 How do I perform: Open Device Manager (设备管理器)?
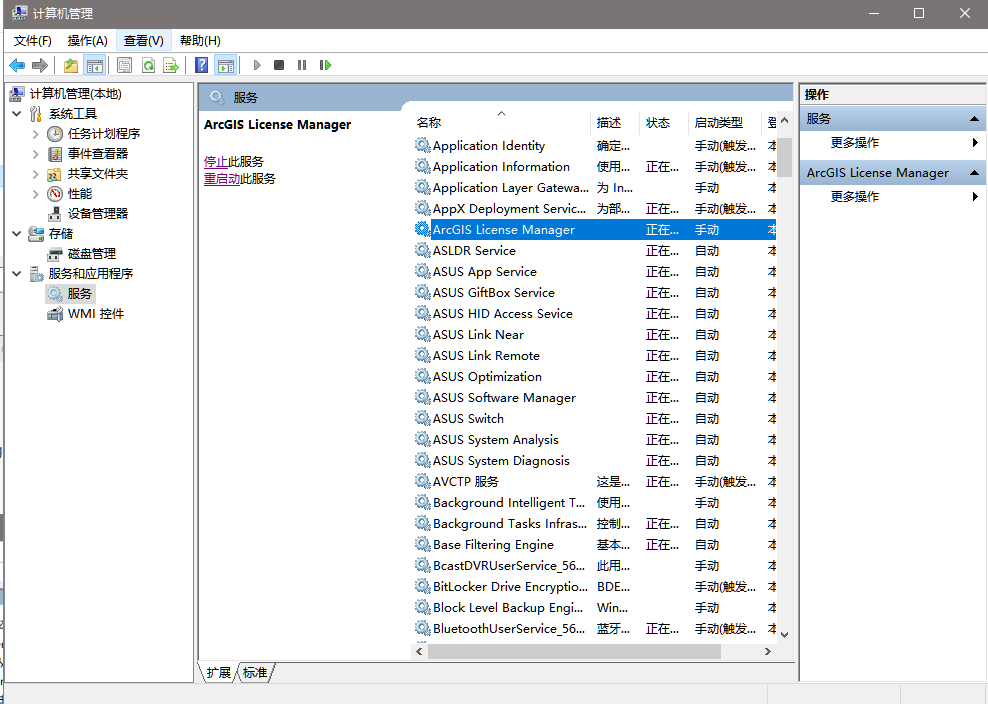(x=98, y=214)
